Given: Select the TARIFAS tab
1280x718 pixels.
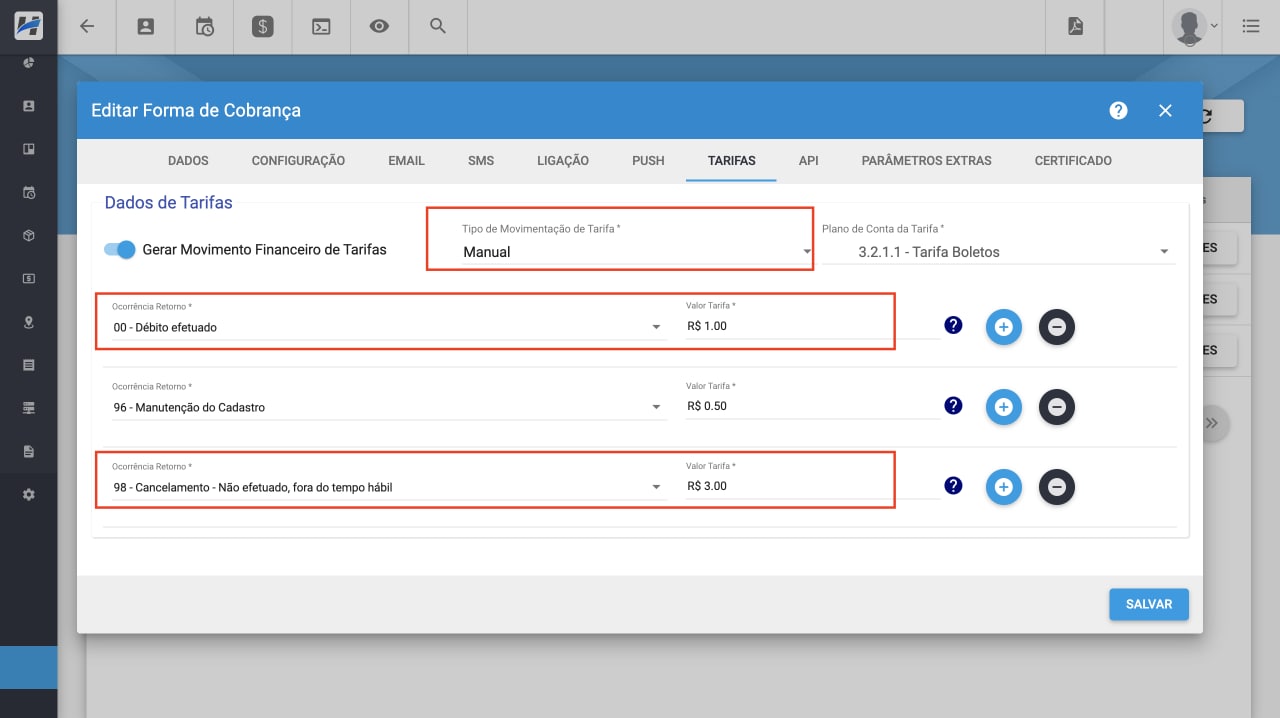Looking at the screenshot, I should [732, 160].
